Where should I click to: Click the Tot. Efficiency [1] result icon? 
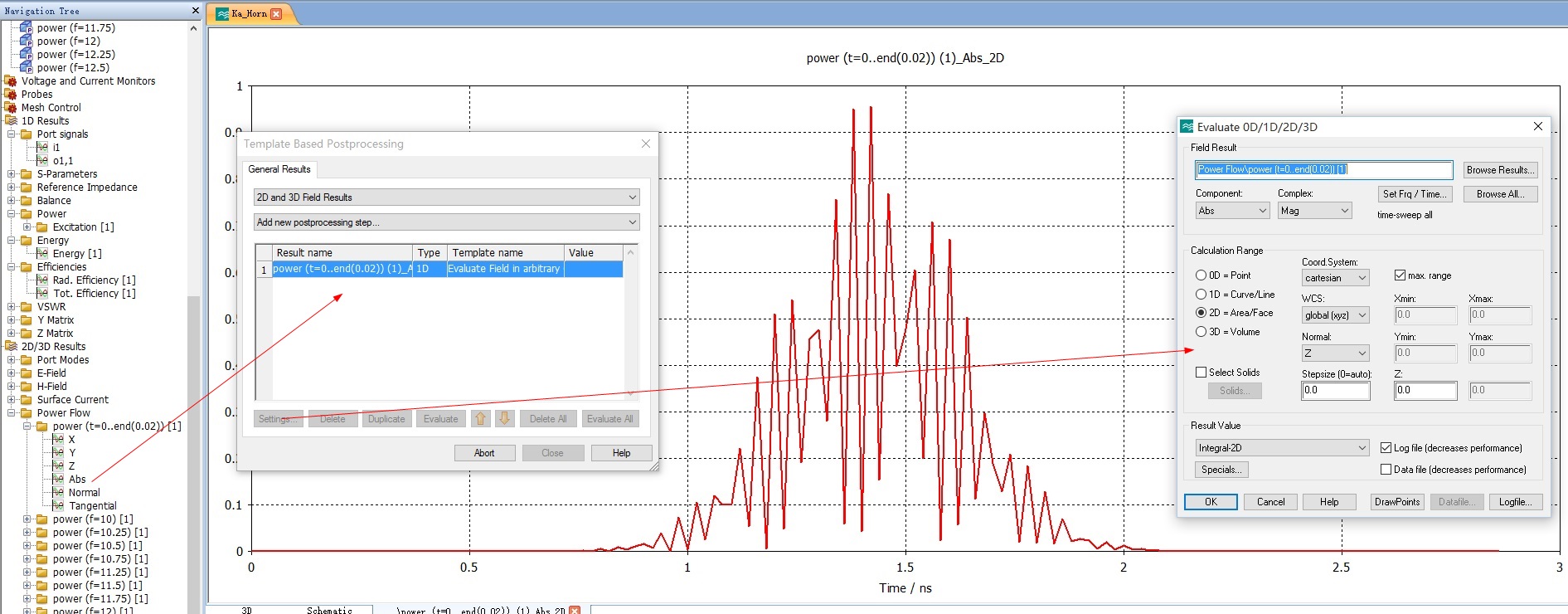(x=42, y=293)
